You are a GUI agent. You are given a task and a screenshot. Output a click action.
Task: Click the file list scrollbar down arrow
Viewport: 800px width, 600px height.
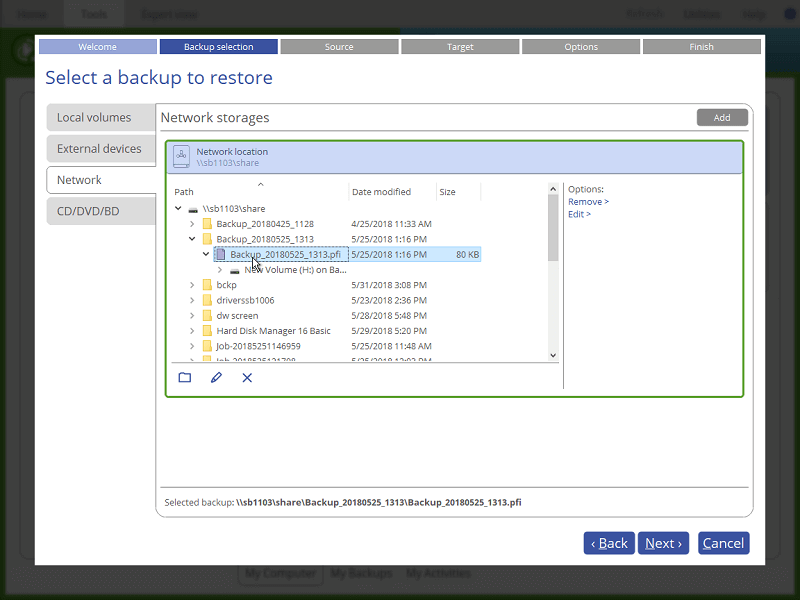coord(552,355)
